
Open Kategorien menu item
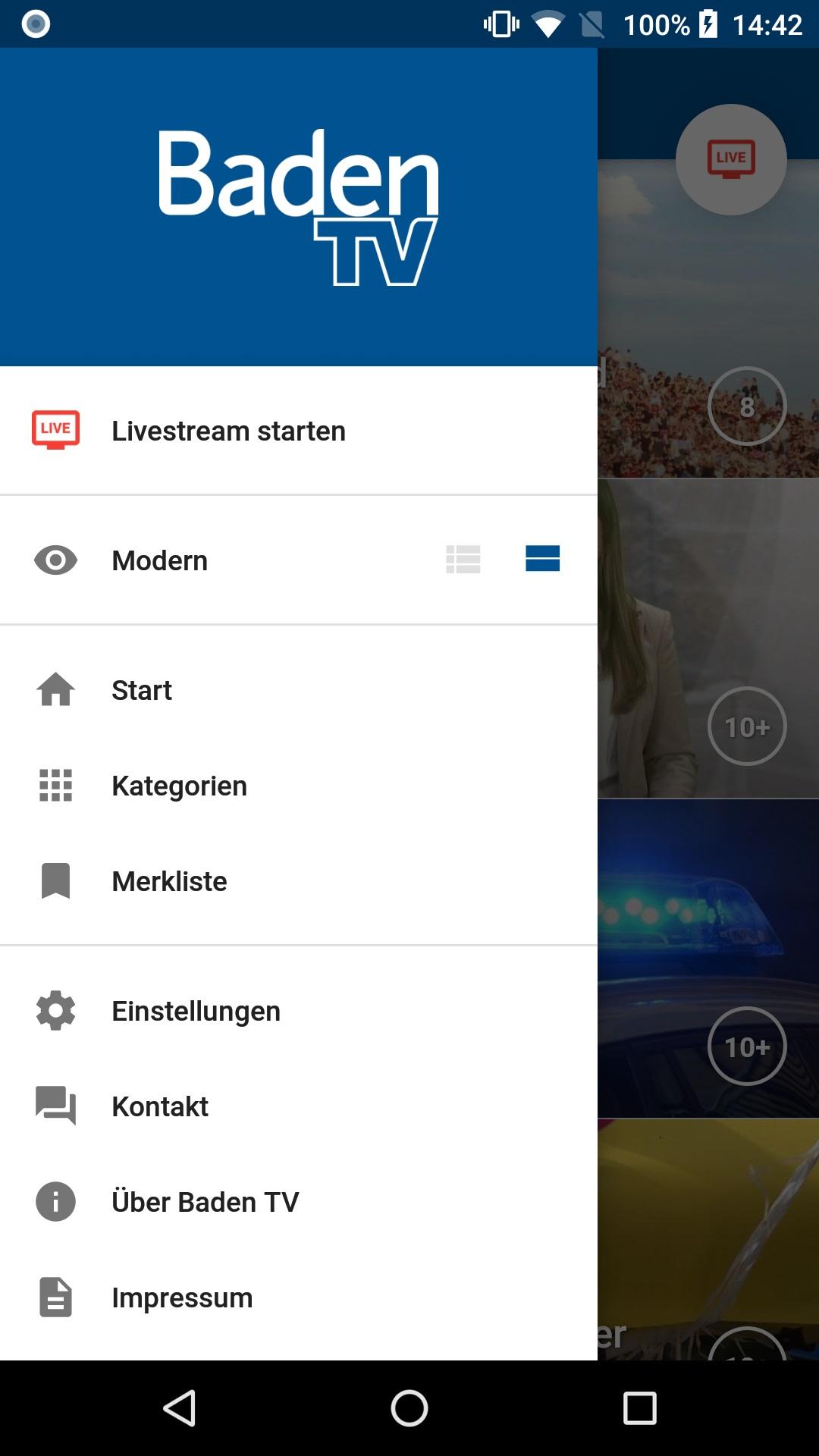point(299,786)
